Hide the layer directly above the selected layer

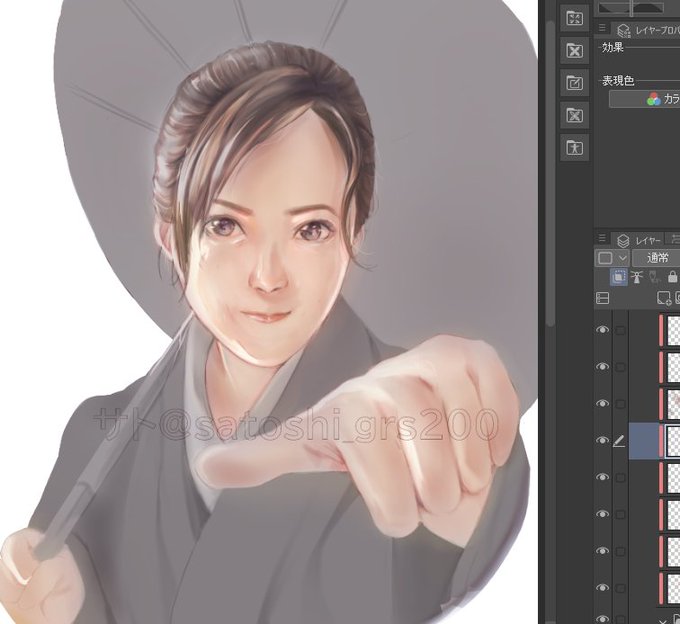[x=602, y=404]
